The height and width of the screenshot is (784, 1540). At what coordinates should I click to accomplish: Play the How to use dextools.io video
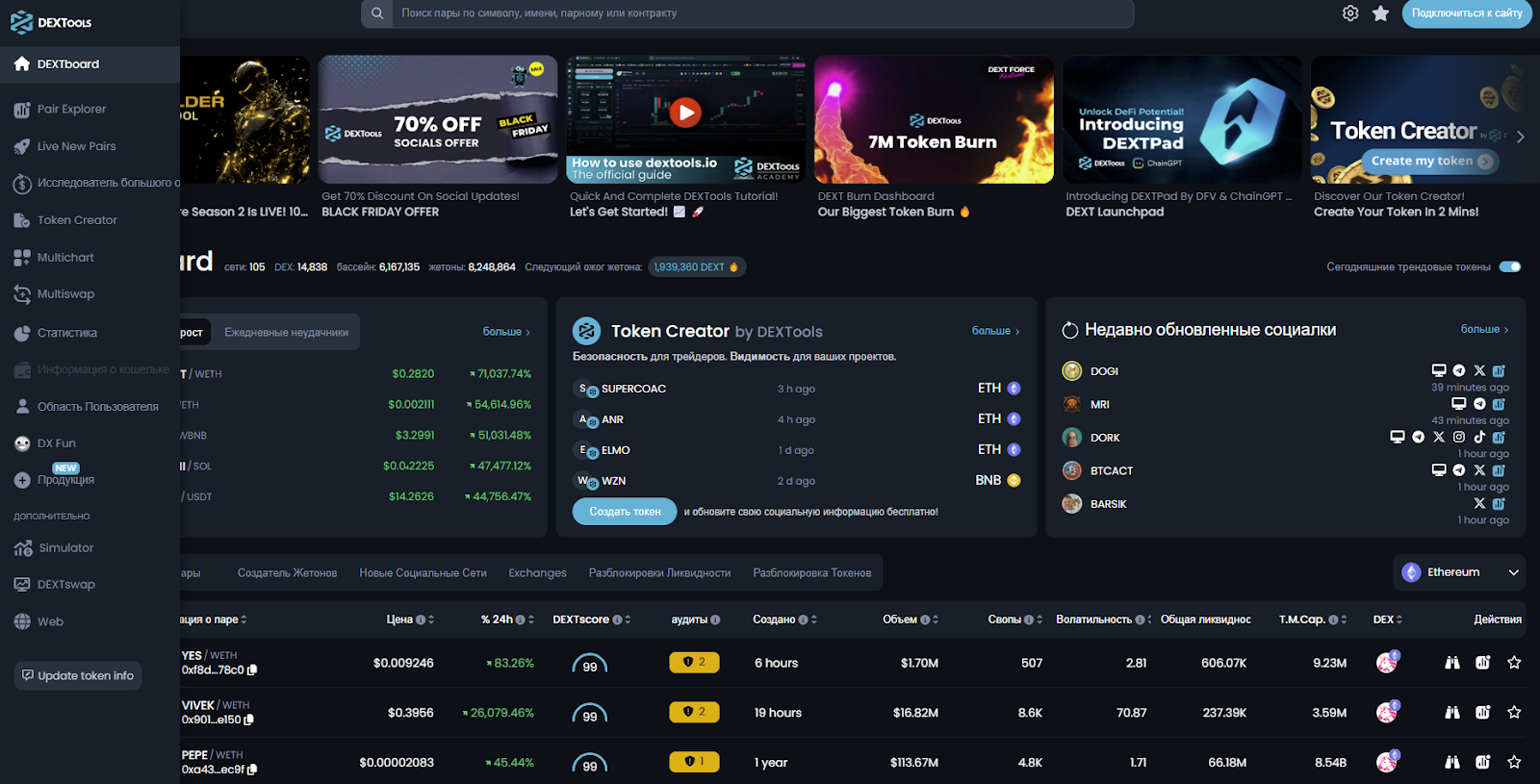pos(685,113)
